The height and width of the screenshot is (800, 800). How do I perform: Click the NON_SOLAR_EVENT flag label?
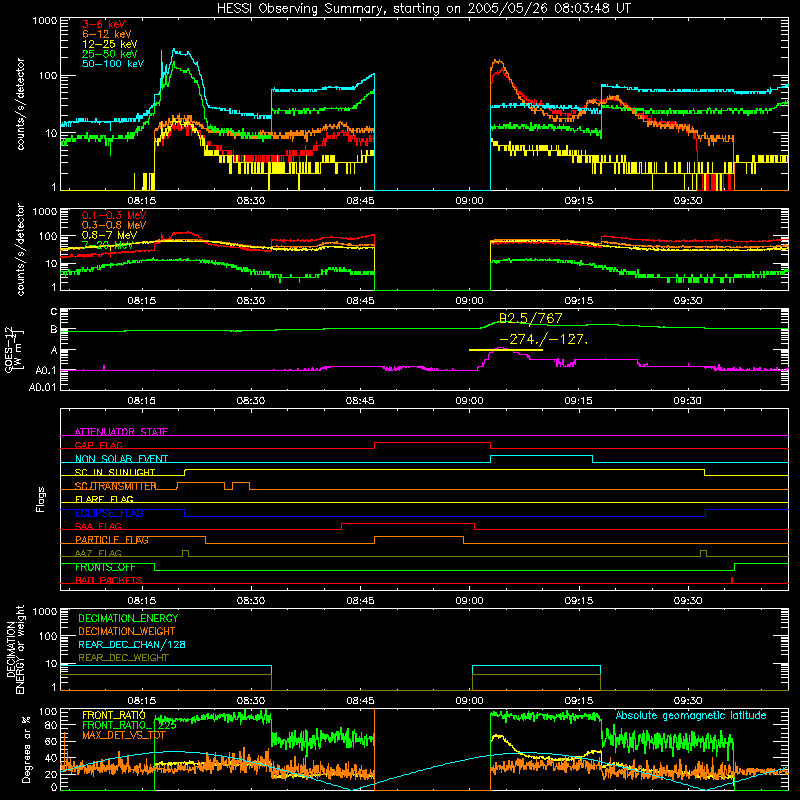coord(121,459)
